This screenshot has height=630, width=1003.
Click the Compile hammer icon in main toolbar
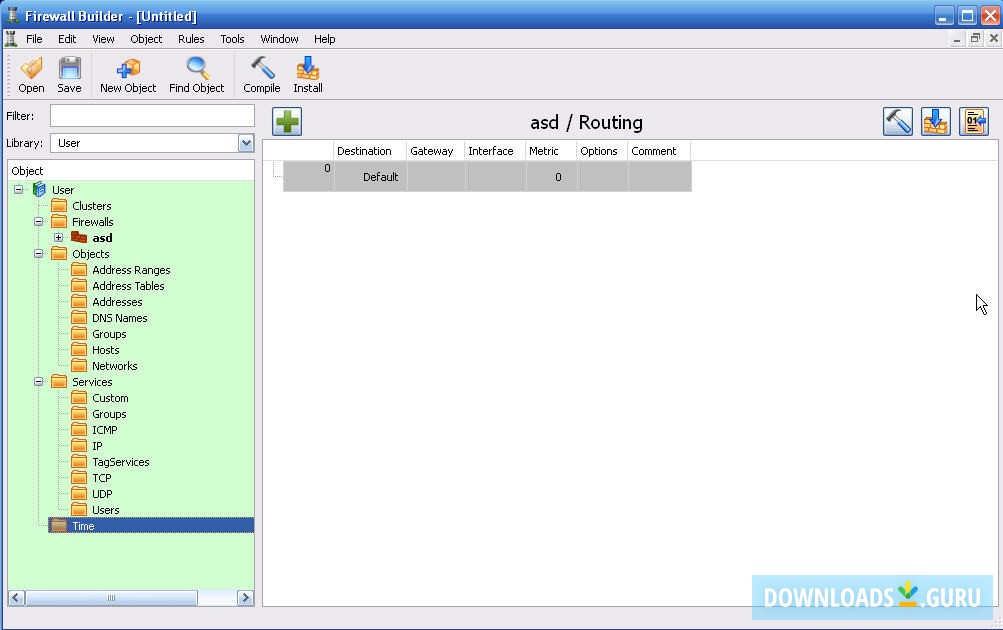262,68
